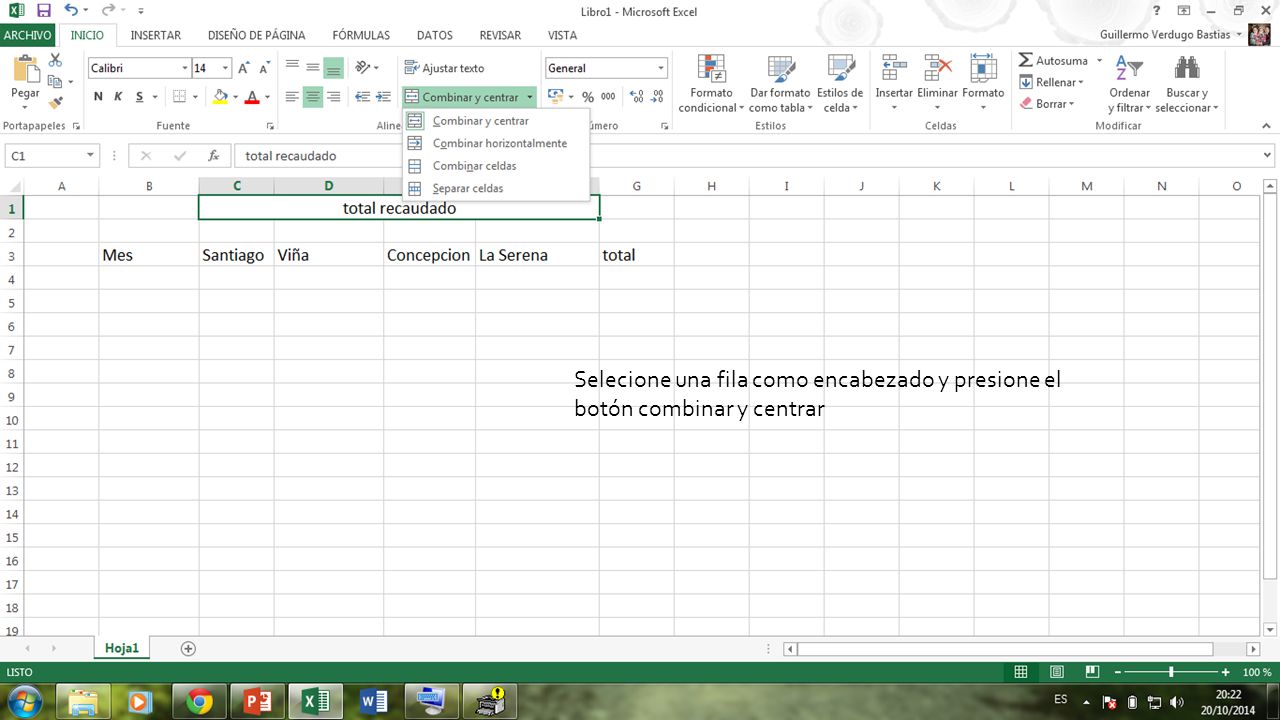Expand the General number format dropdown
Image resolution: width=1280 pixels, height=720 pixels.
coord(661,68)
